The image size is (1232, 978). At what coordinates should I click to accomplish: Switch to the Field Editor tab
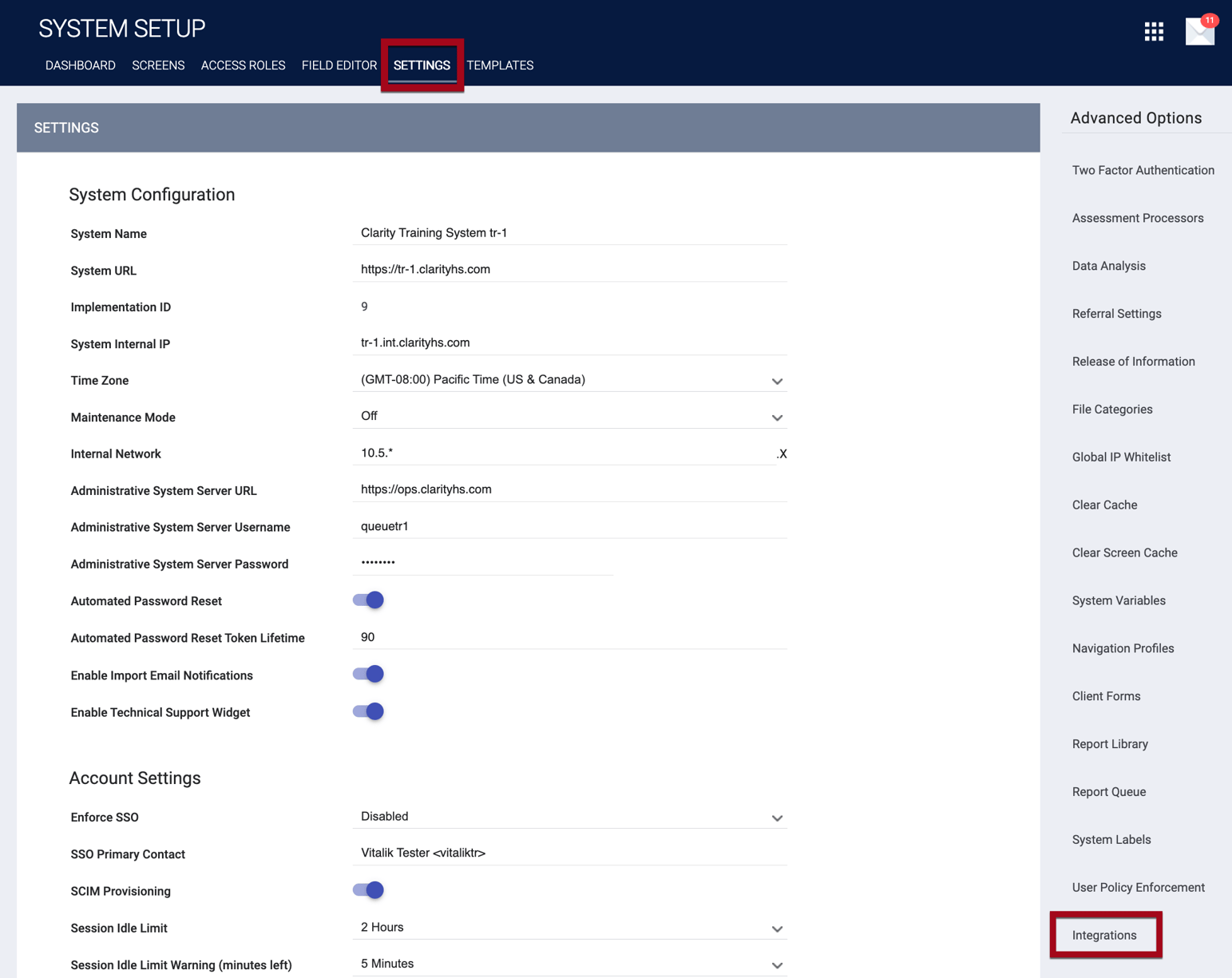[339, 65]
